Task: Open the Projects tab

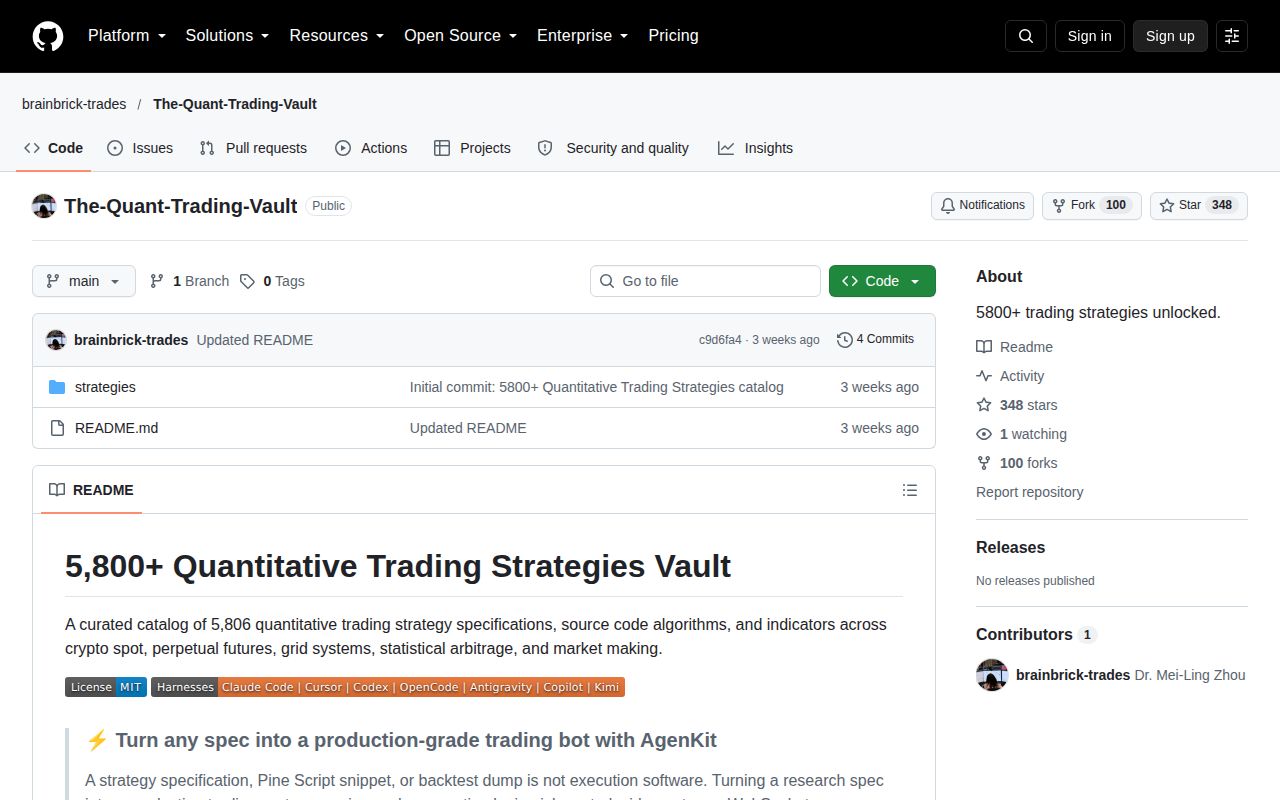Action: [472, 148]
